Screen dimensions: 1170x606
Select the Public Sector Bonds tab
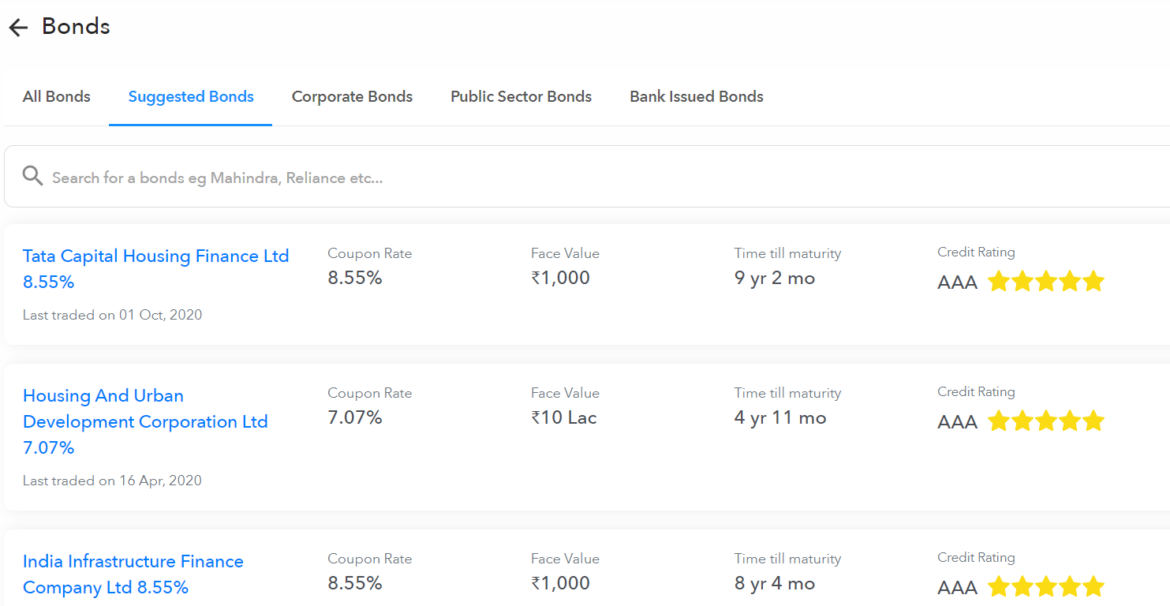[521, 96]
